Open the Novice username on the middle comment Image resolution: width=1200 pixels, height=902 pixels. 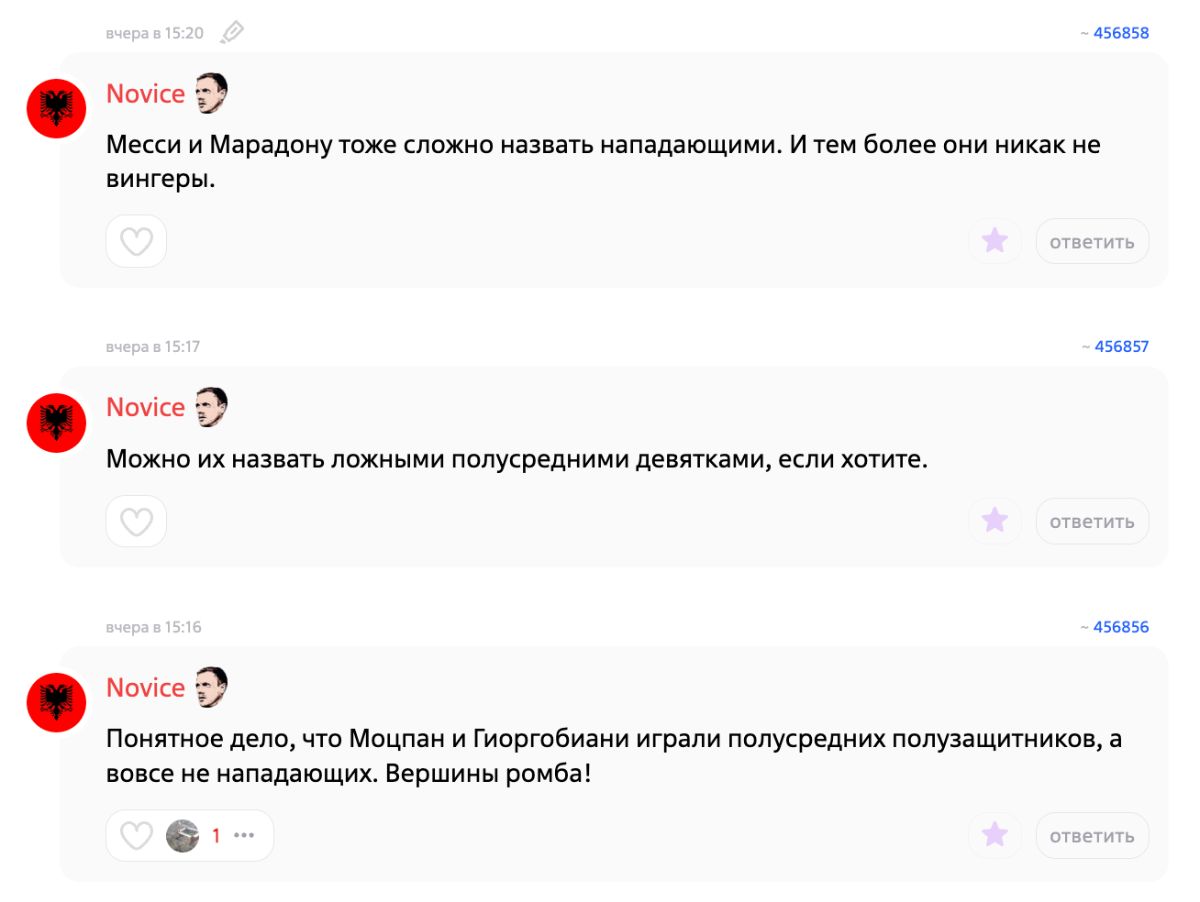tap(145, 408)
